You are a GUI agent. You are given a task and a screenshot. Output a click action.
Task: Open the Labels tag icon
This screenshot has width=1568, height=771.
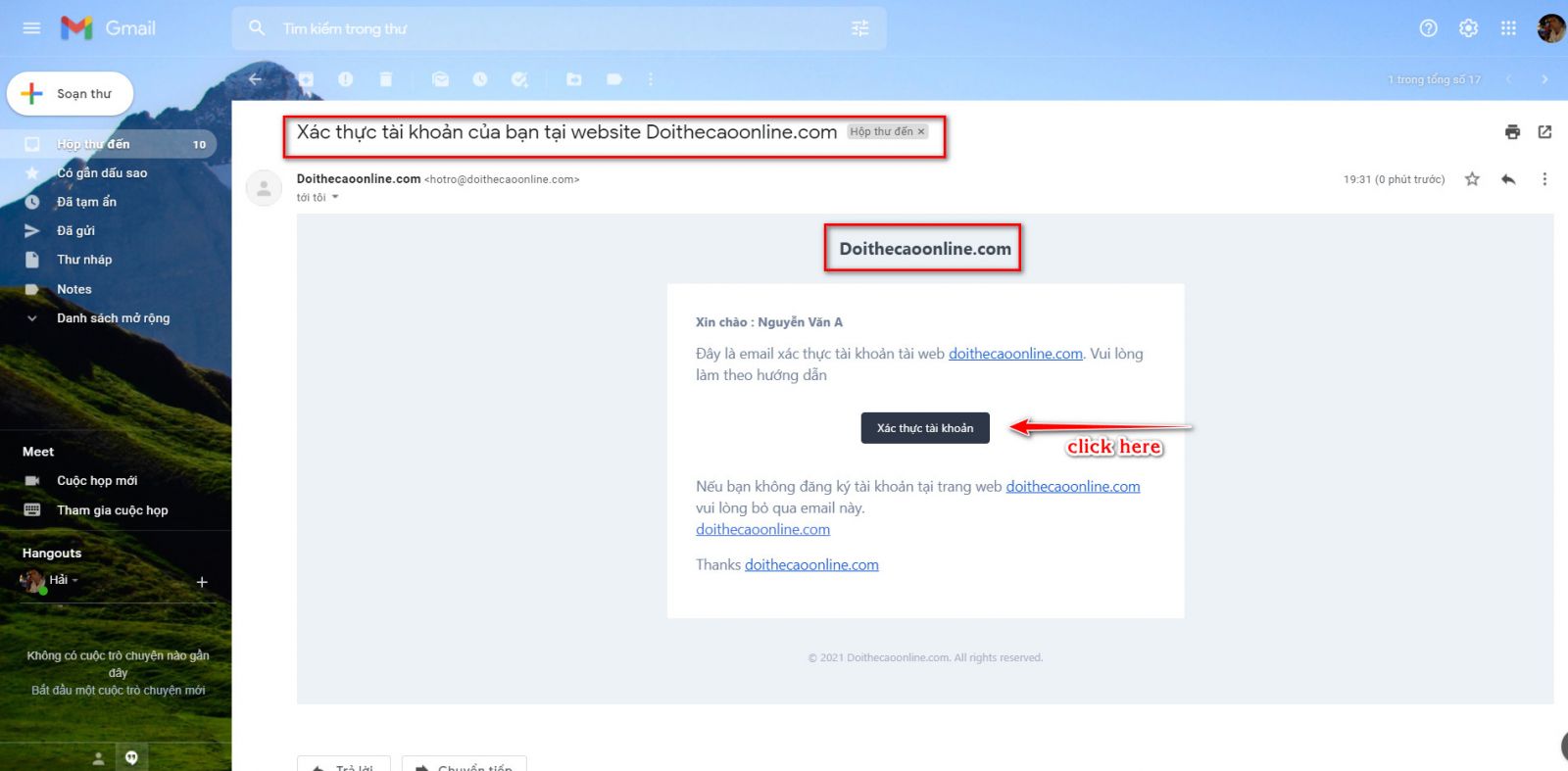click(x=614, y=79)
